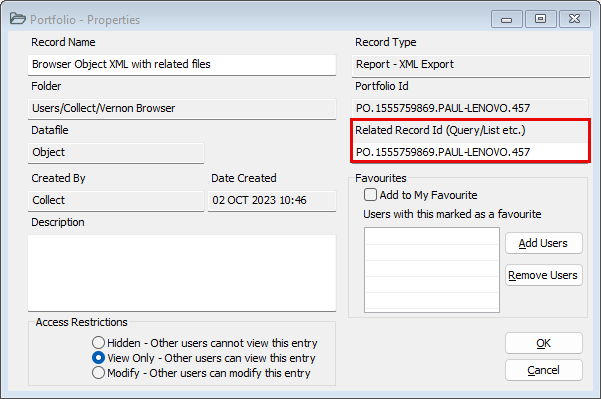This screenshot has height=399, width=601.
Task: Click the Remove Users button
Action: (x=544, y=275)
